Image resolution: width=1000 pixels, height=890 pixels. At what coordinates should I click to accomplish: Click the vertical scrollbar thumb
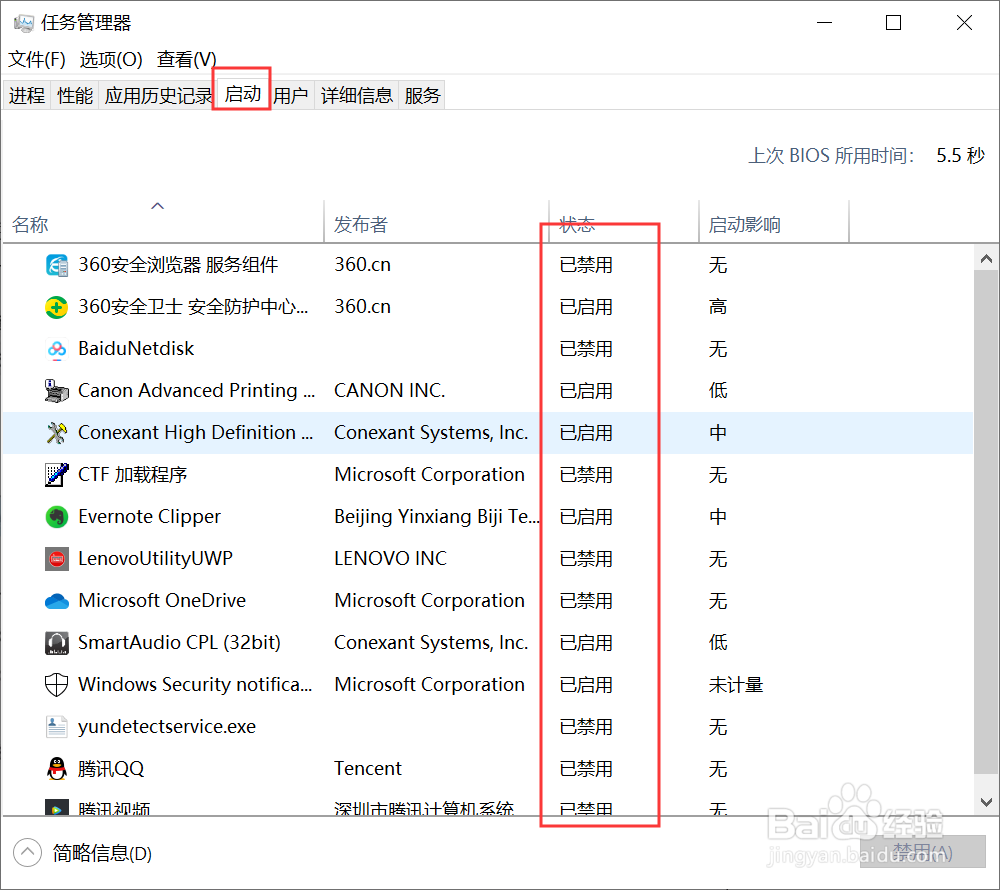pyautogui.click(x=986, y=522)
